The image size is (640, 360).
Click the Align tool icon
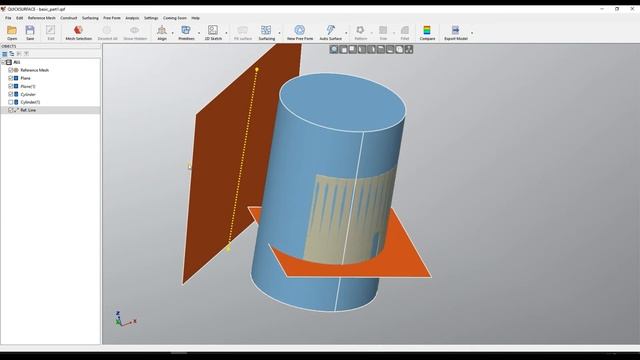[162, 30]
